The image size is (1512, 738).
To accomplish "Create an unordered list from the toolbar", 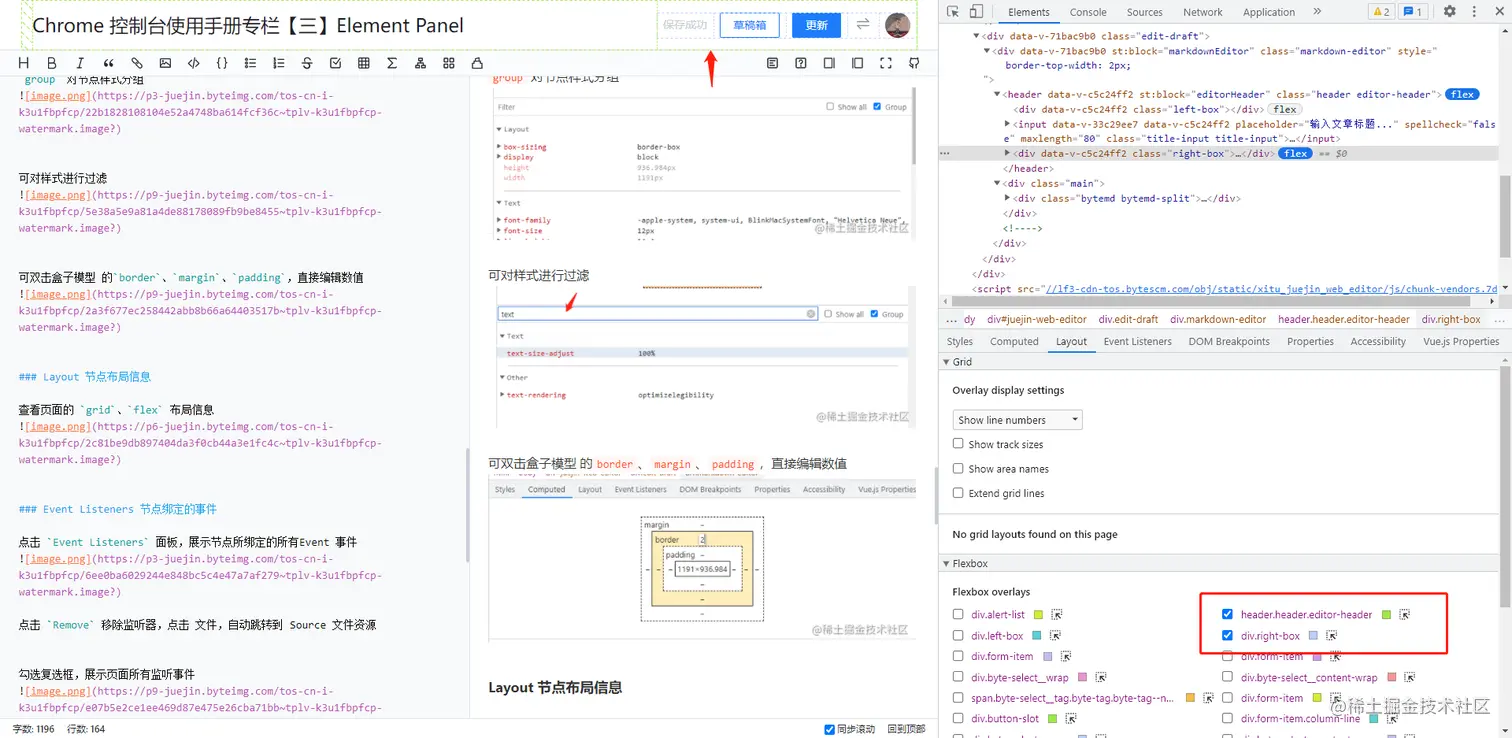I will [250, 63].
